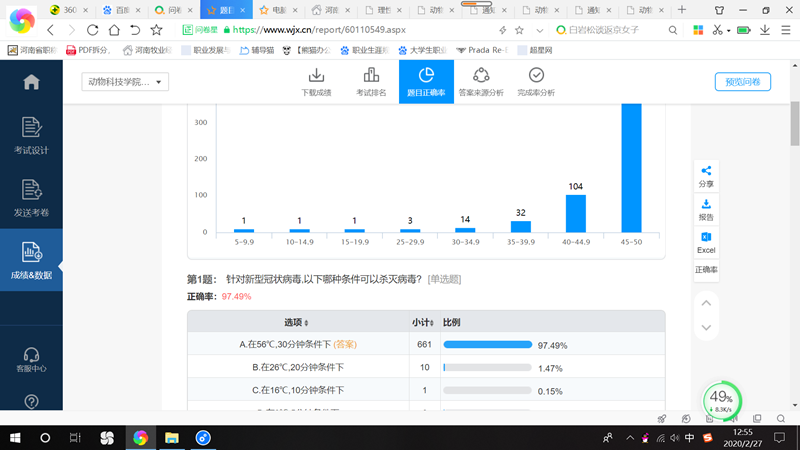Expand the 动物科技学院 survey dropdown
The image size is (800, 450).
point(125,82)
